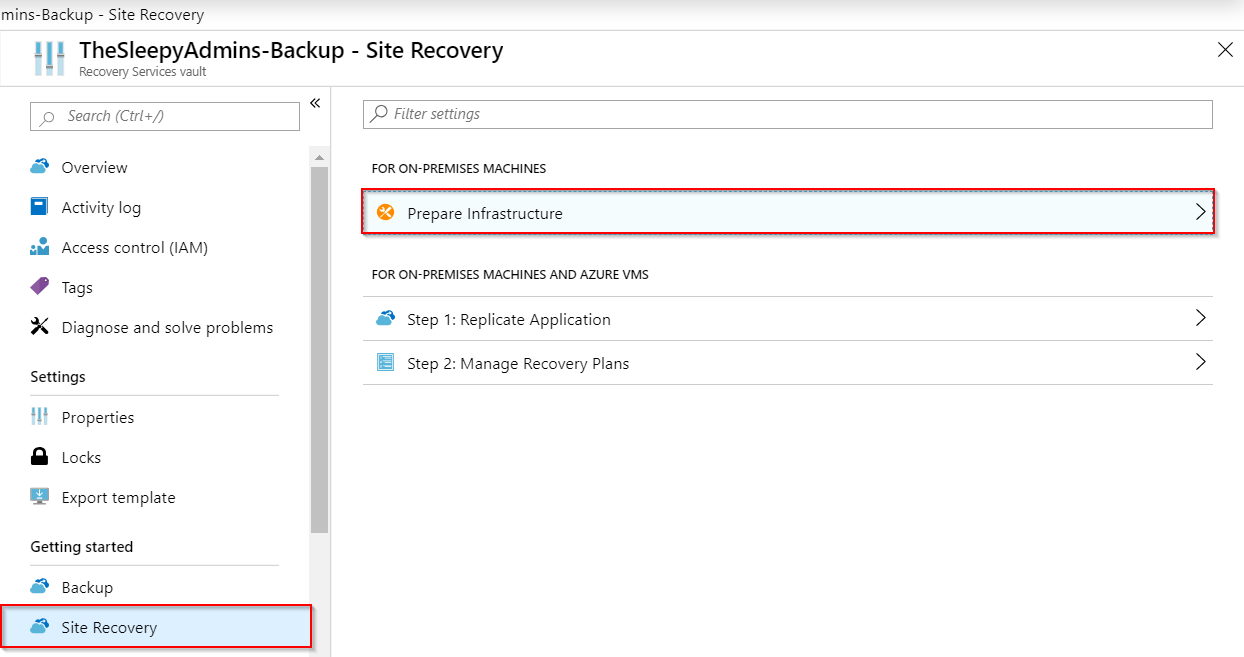Expand Prepare Infrastructure chevron arrow
Viewport: 1244px width, 657px height.
(1201, 213)
